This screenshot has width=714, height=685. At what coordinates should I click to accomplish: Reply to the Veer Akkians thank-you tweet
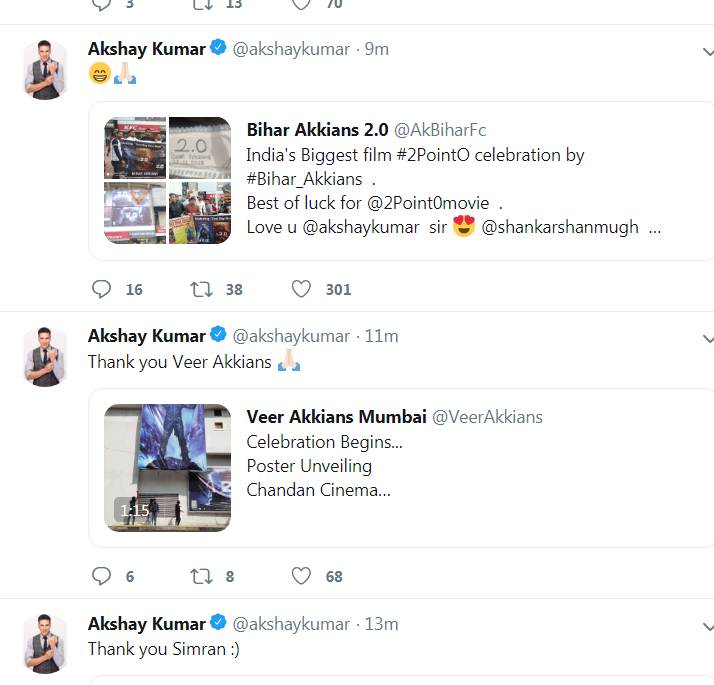pyautogui.click(x=101, y=576)
